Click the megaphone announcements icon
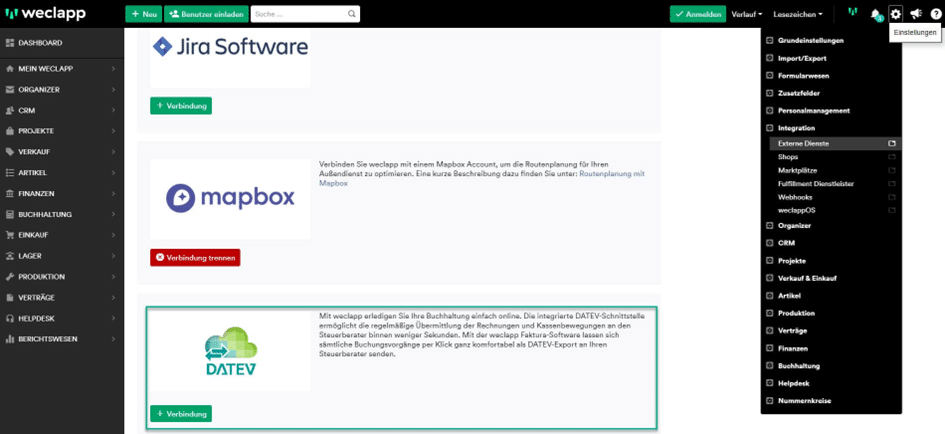The image size is (945, 434). pos(915,14)
